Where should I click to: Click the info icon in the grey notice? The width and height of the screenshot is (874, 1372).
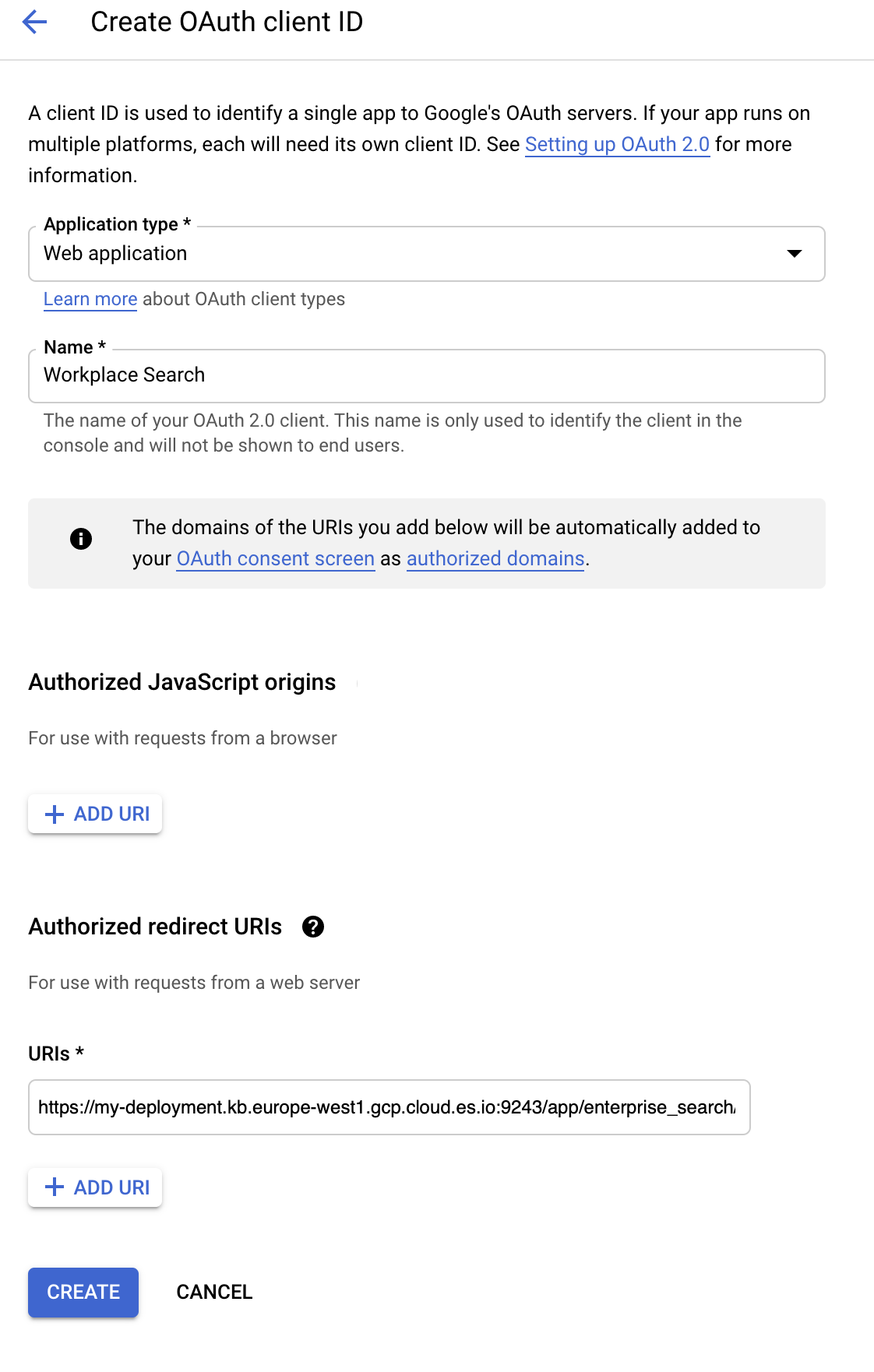pos(81,539)
